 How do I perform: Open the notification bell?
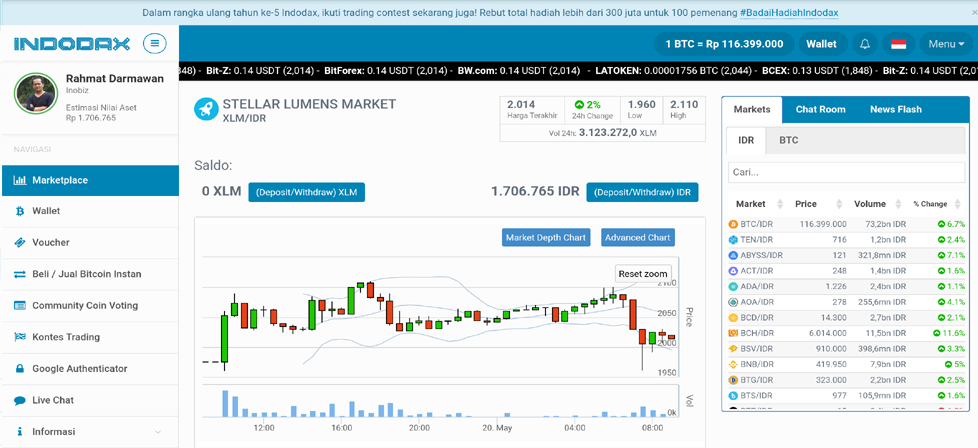864,44
